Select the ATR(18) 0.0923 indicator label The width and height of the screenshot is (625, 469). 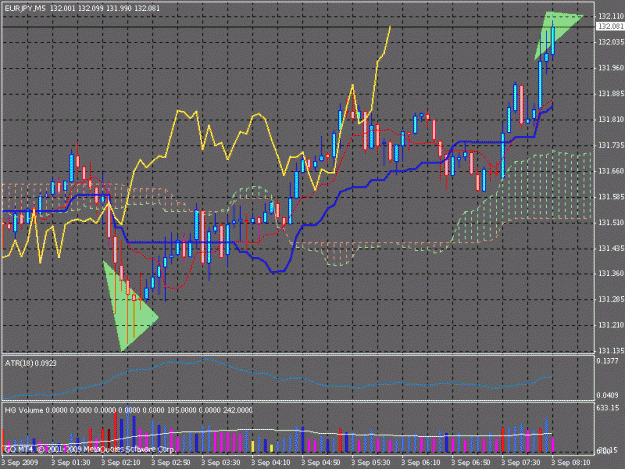coord(30,363)
